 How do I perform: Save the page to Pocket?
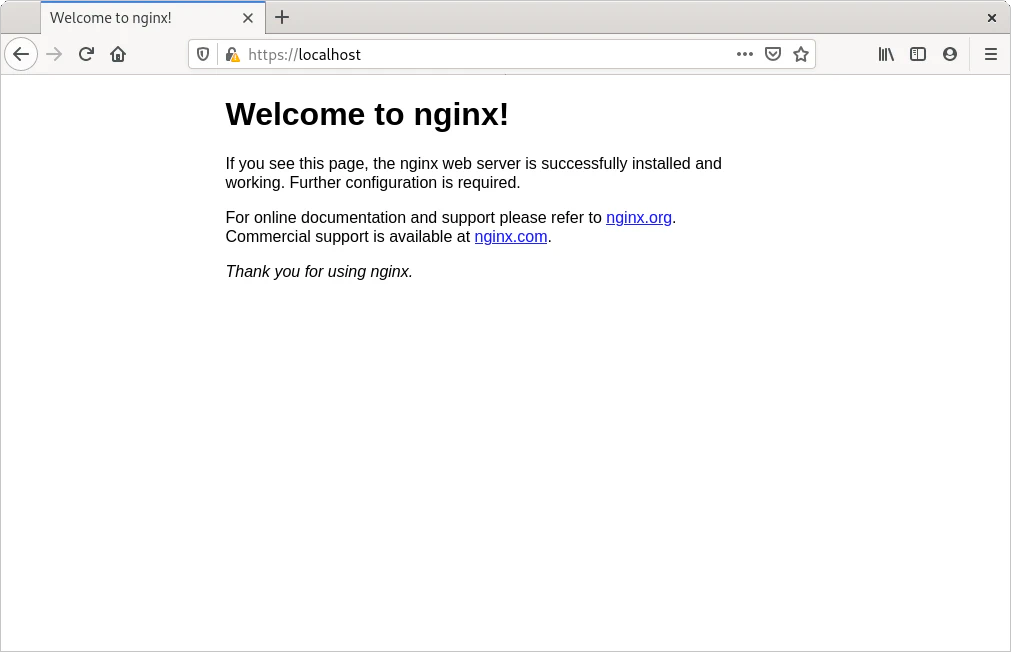[x=773, y=54]
